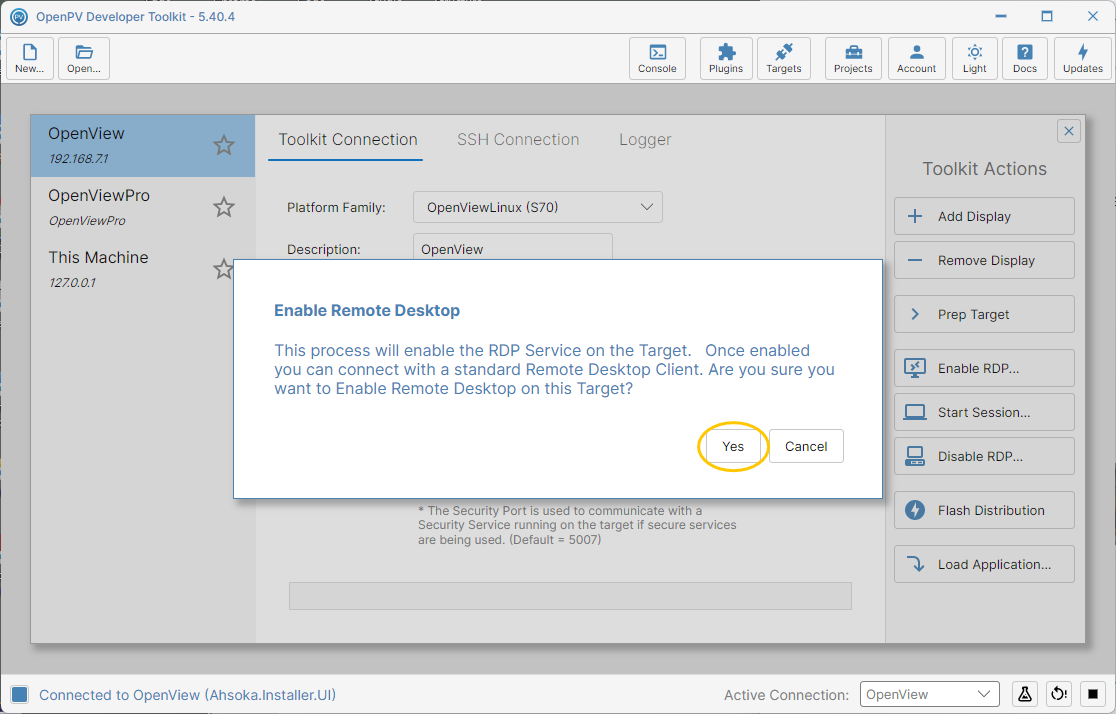Click the Load Application button
The width and height of the screenshot is (1116, 714).
984,565
